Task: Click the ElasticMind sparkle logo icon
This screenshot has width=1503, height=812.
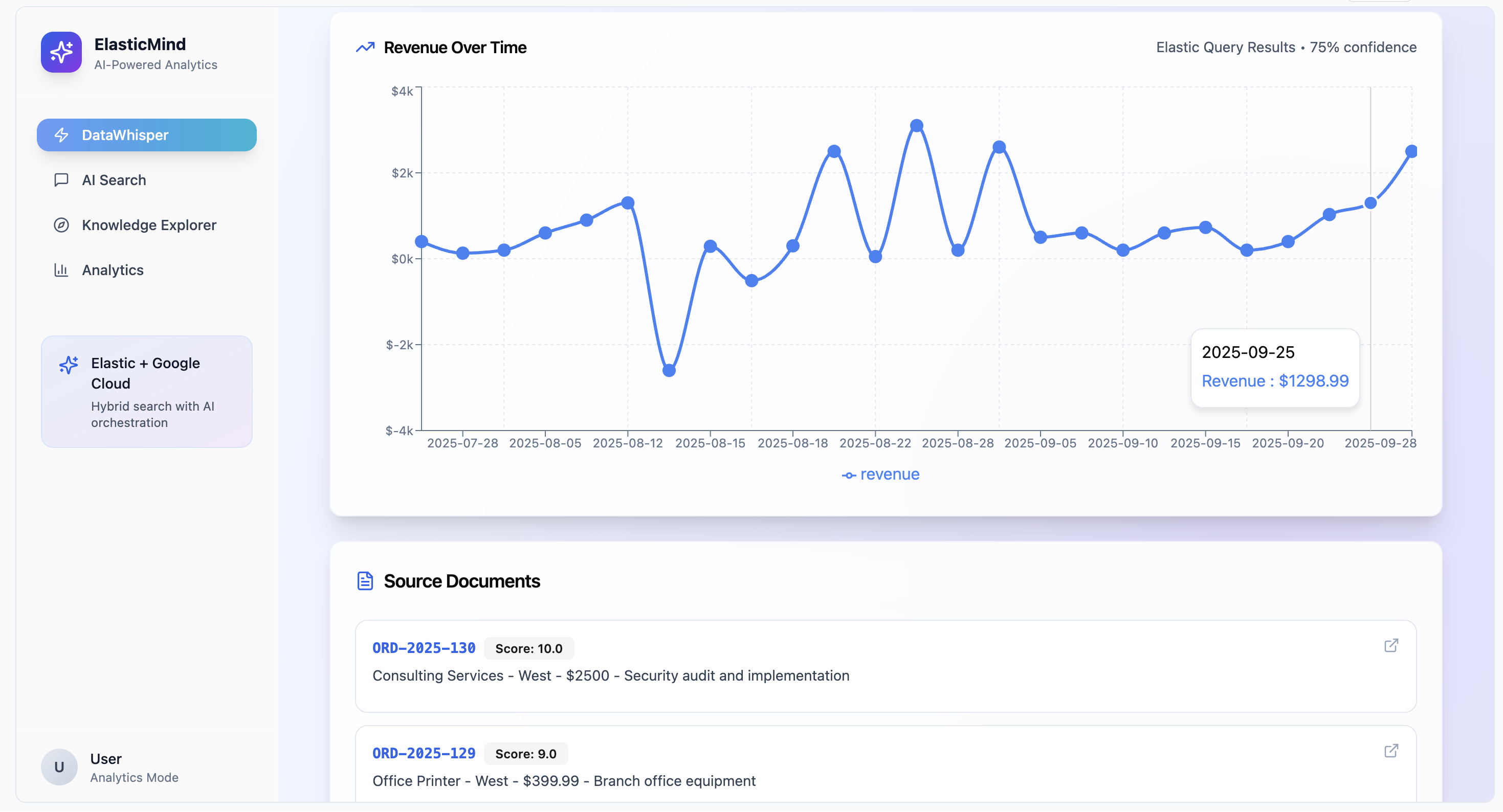Action: [61, 52]
